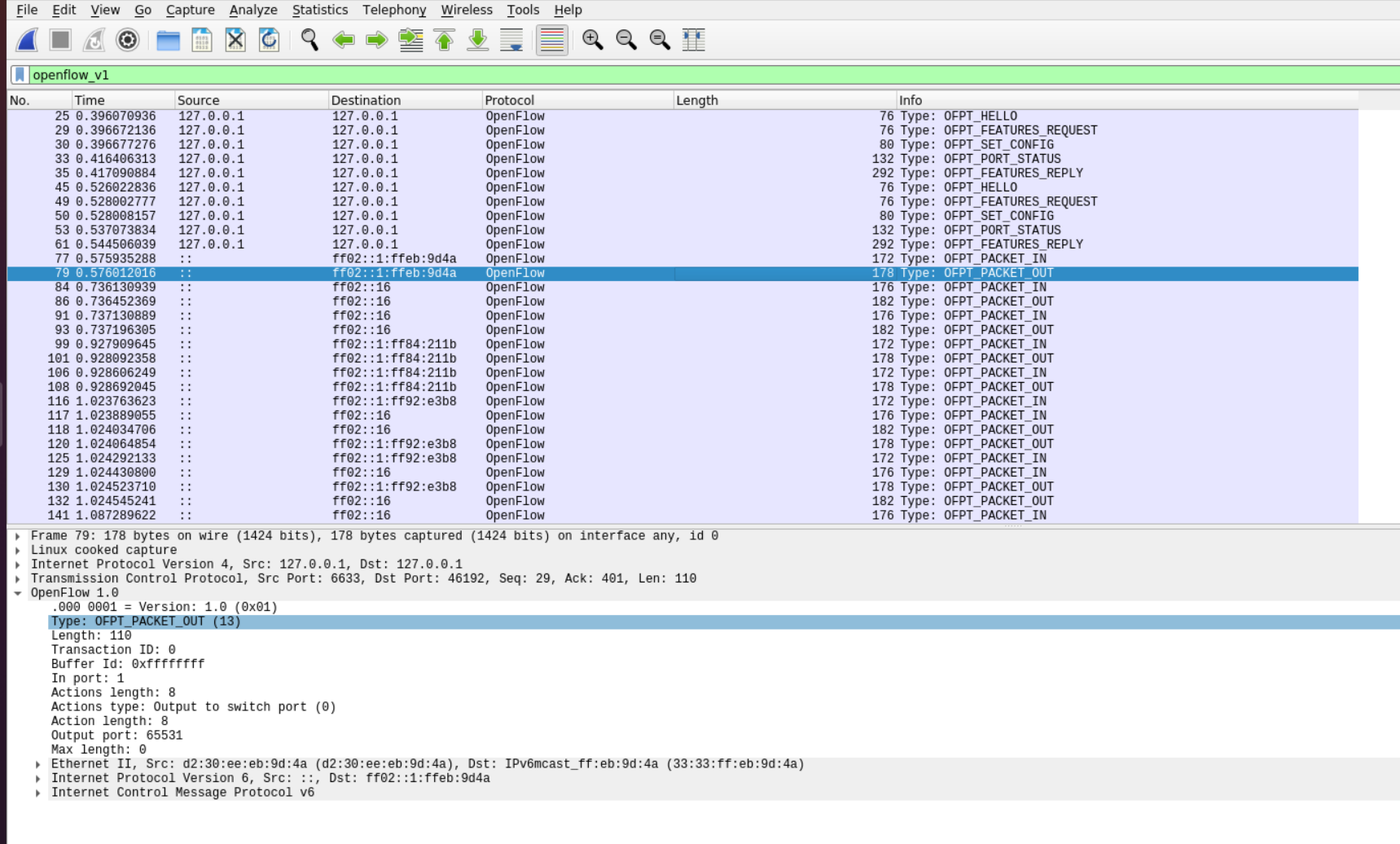
Task: Select the 'Output port: 65531' field
Action: (723, 736)
